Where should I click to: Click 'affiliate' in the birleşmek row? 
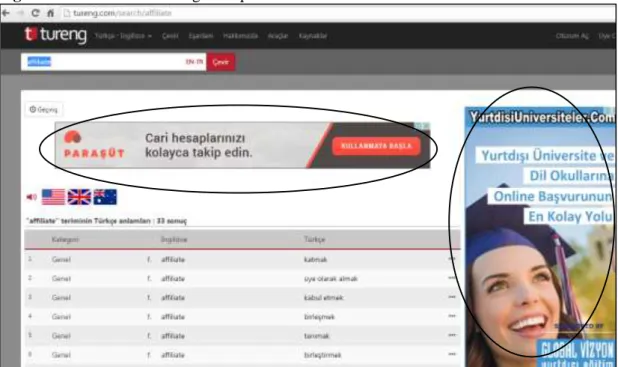click(x=173, y=317)
